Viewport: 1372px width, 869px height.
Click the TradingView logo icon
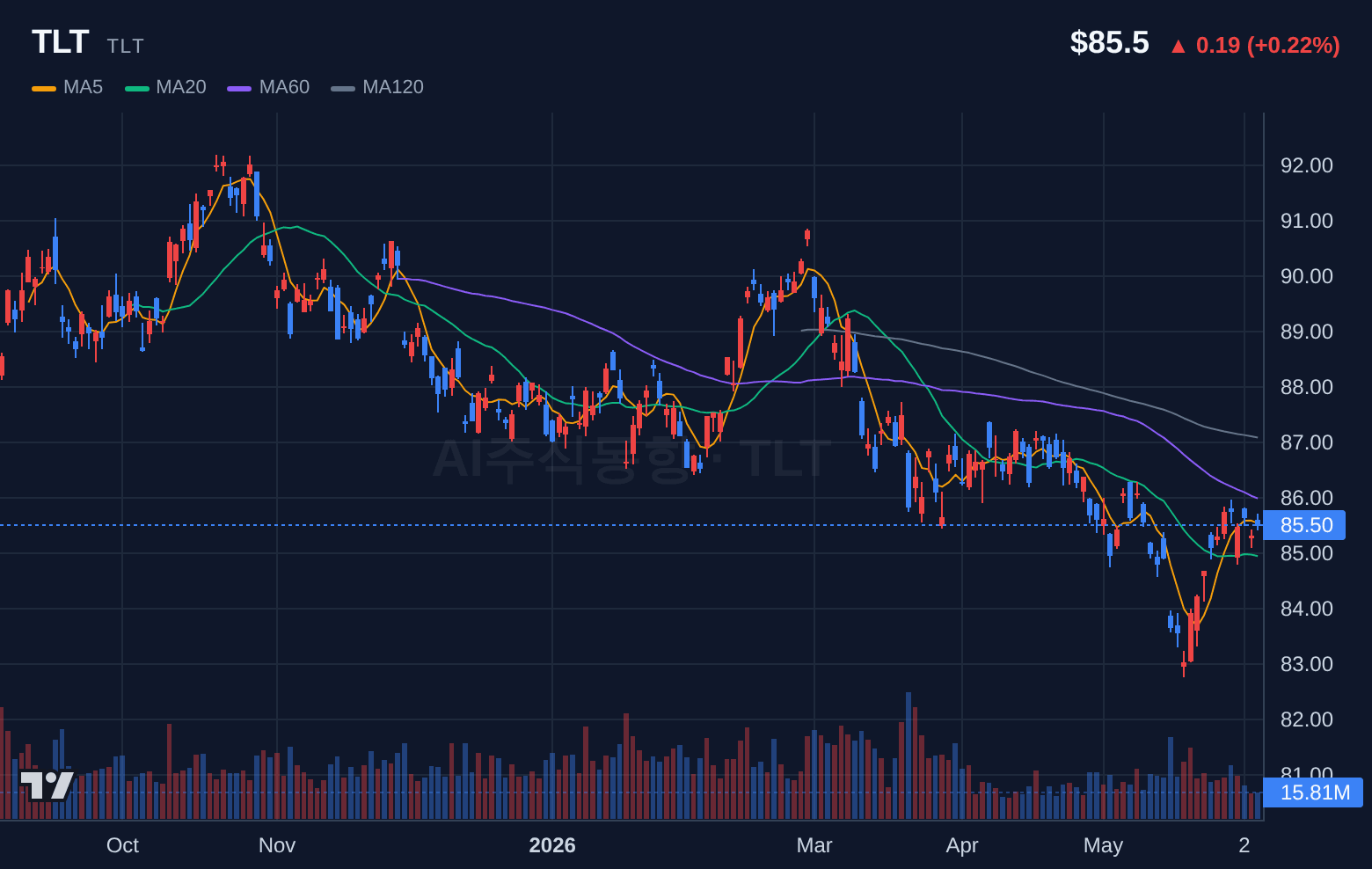(x=47, y=785)
